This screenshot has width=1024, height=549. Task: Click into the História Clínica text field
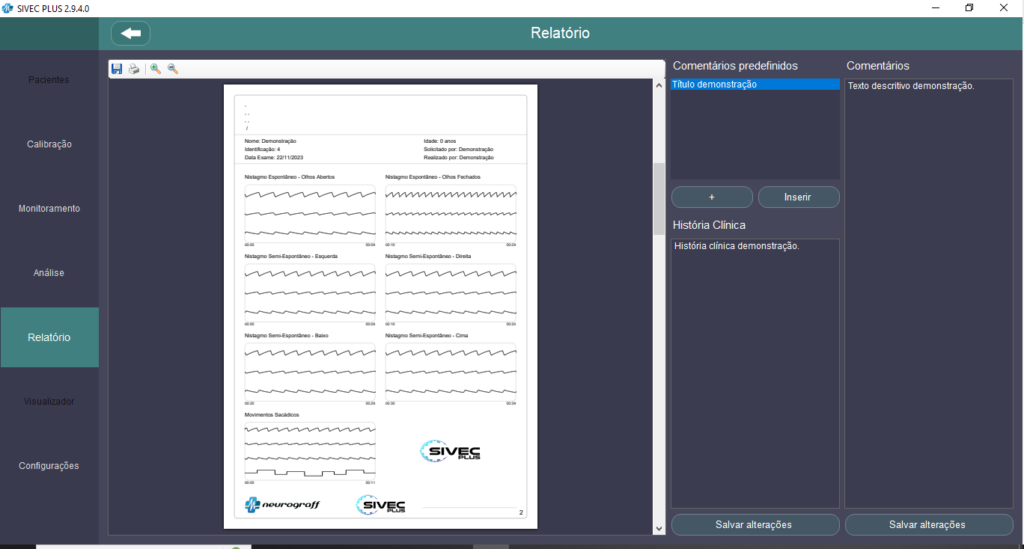tap(755, 370)
